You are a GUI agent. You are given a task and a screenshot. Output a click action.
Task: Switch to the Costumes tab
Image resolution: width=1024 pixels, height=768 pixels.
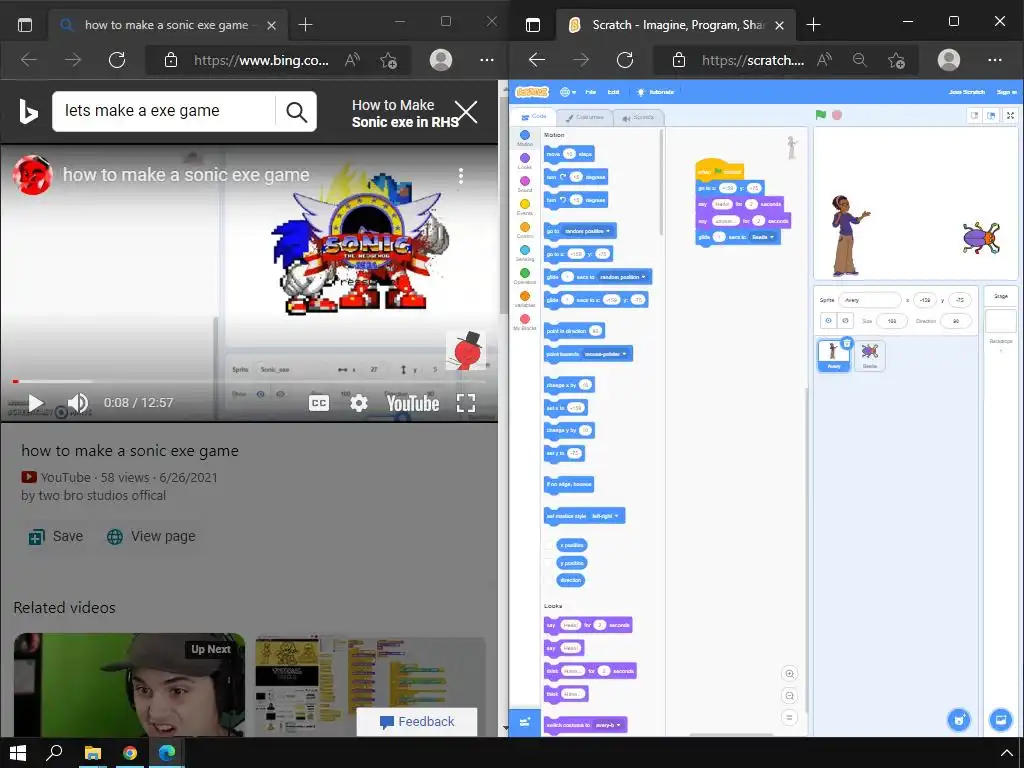pos(584,118)
